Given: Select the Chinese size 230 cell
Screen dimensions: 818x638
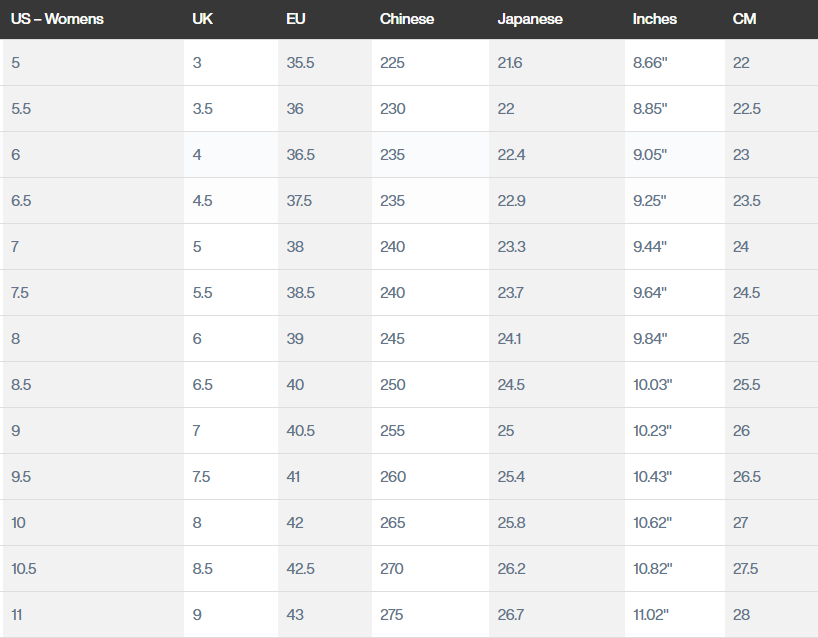Looking at the screenshot, I should pyautogui.click(x=393, y=109).
